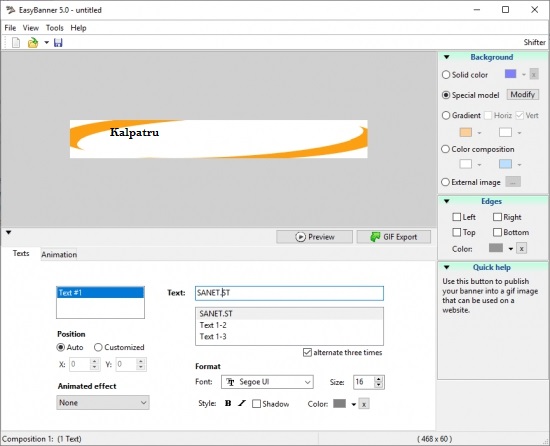This screenshot has width=550, height=446.
Task: Open the text color dropdown arrow
Action: click(x=354, y=404)
